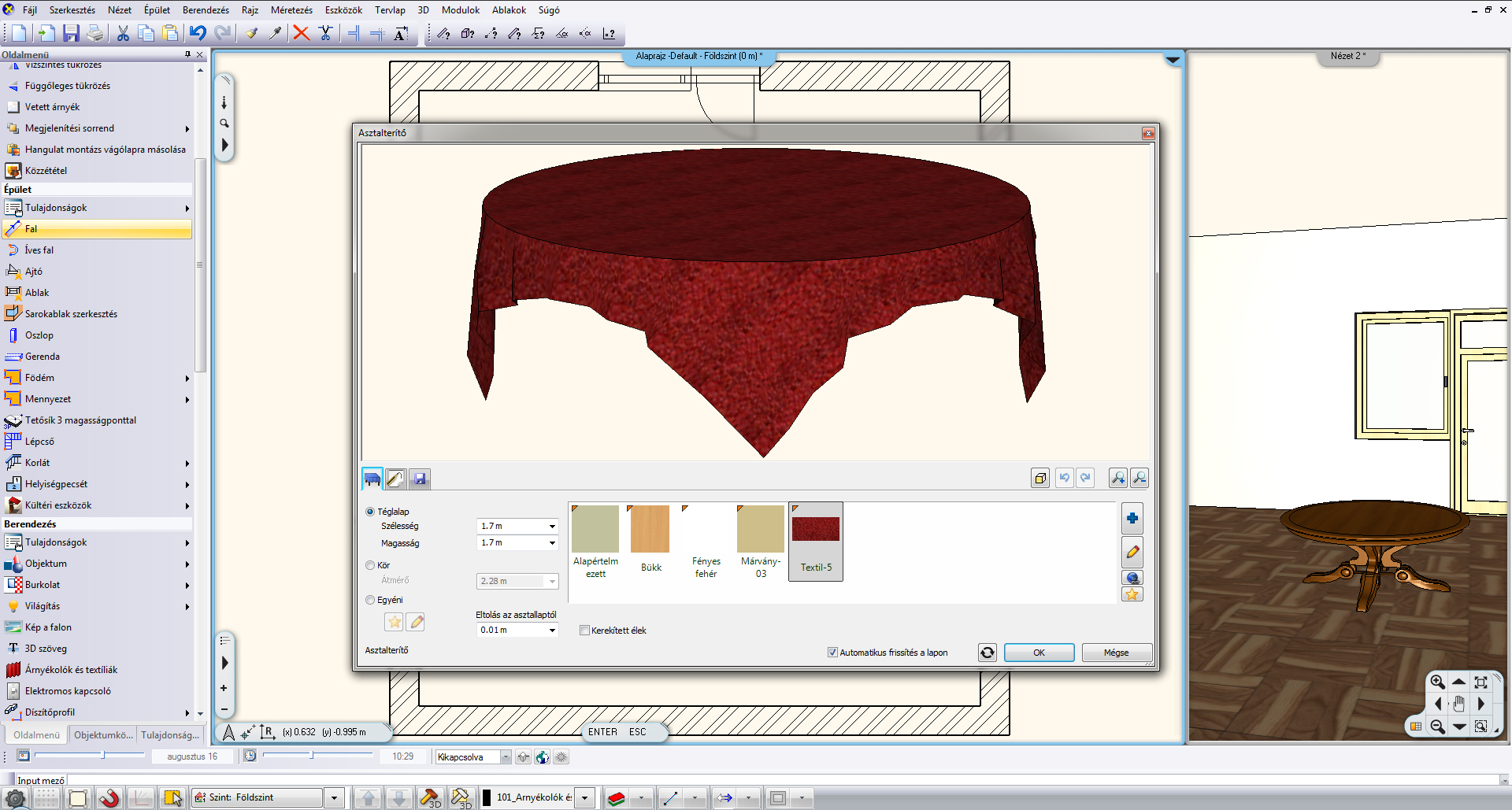Click the pencil edit material icon
The width and height of the screenshot is (1512, 810).
[x=1132, y=553]
